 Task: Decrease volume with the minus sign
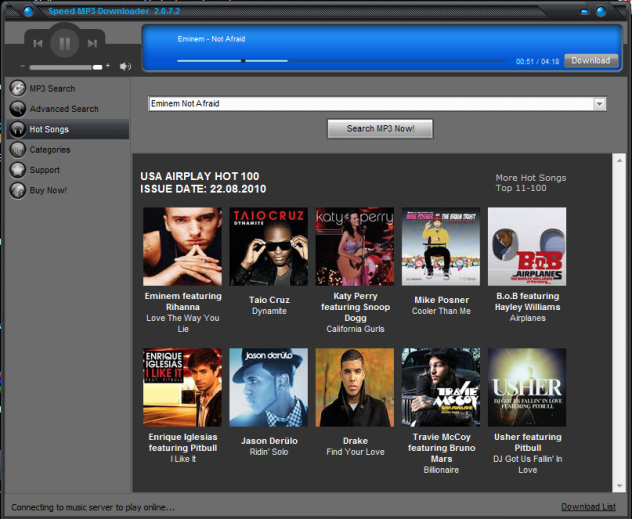pyautogui.click(x=23, y=66)
